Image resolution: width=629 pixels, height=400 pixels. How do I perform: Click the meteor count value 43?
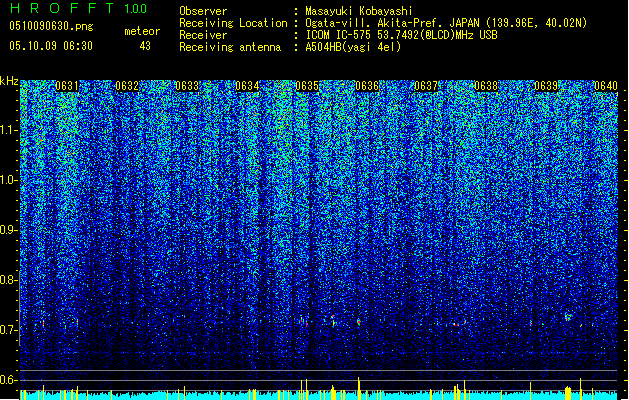point(145,46)
